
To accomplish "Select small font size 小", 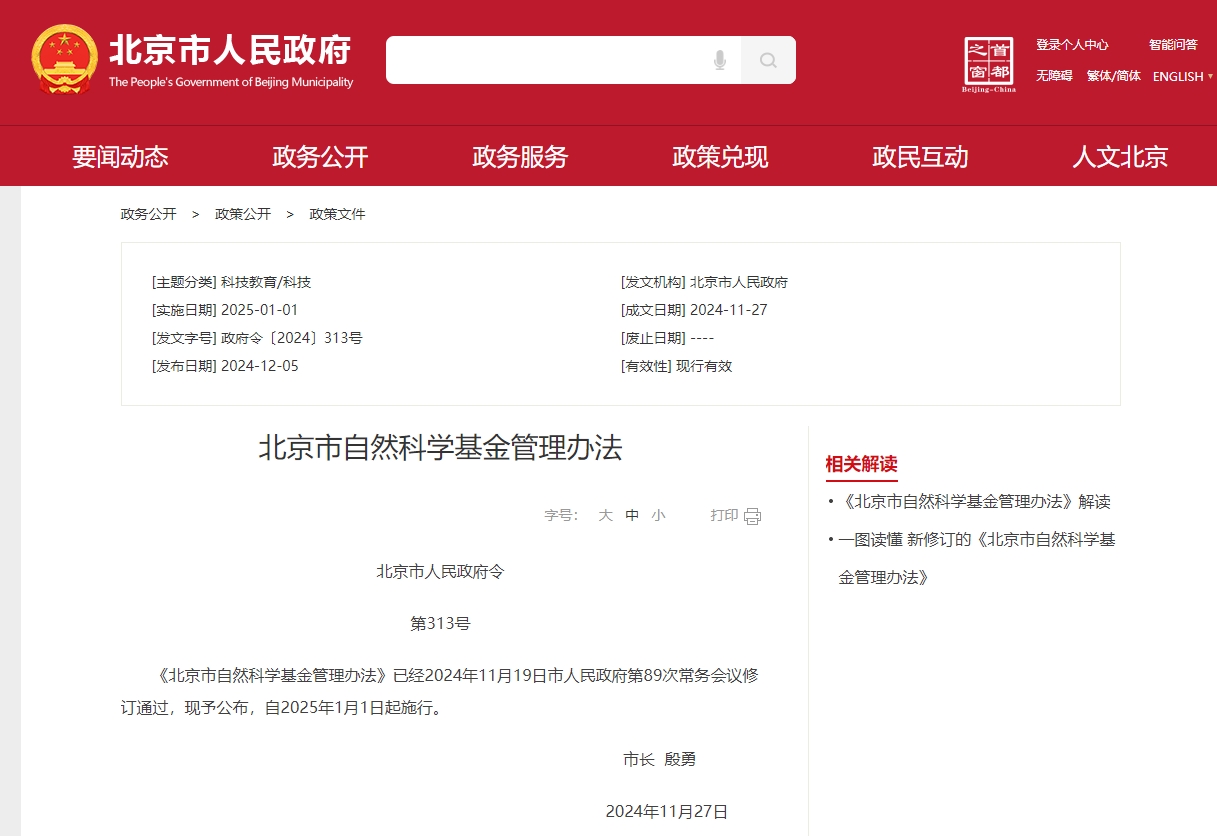I will click(658, 516).
